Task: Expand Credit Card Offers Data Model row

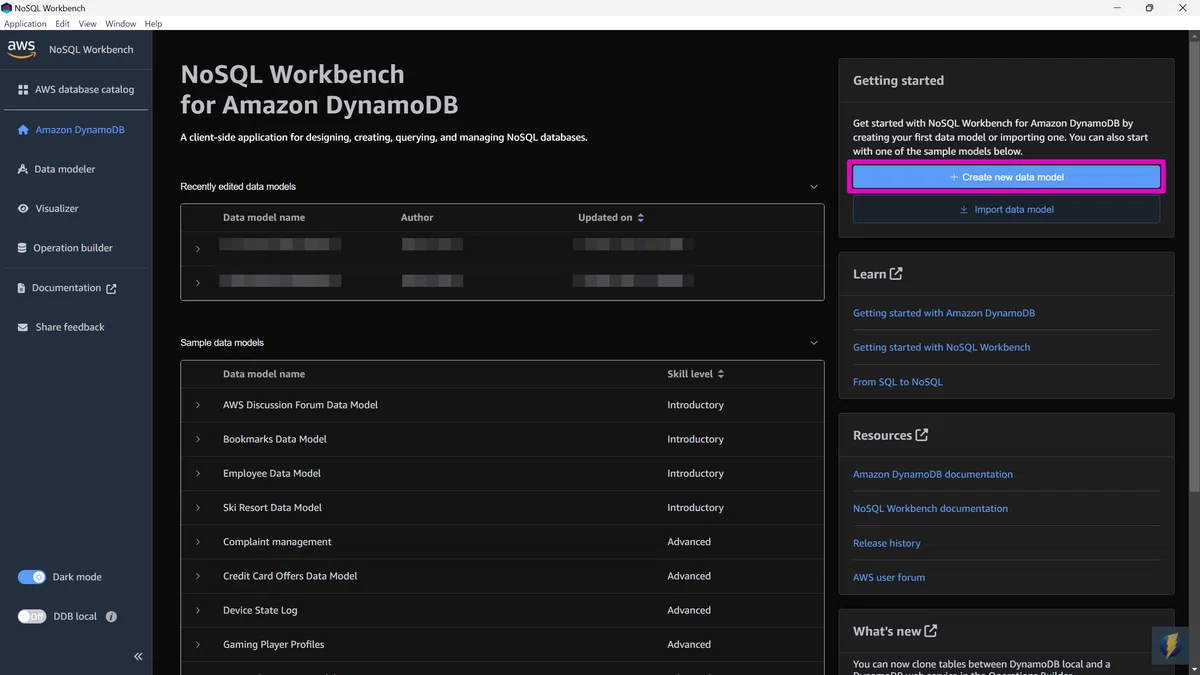Action: 198,576
